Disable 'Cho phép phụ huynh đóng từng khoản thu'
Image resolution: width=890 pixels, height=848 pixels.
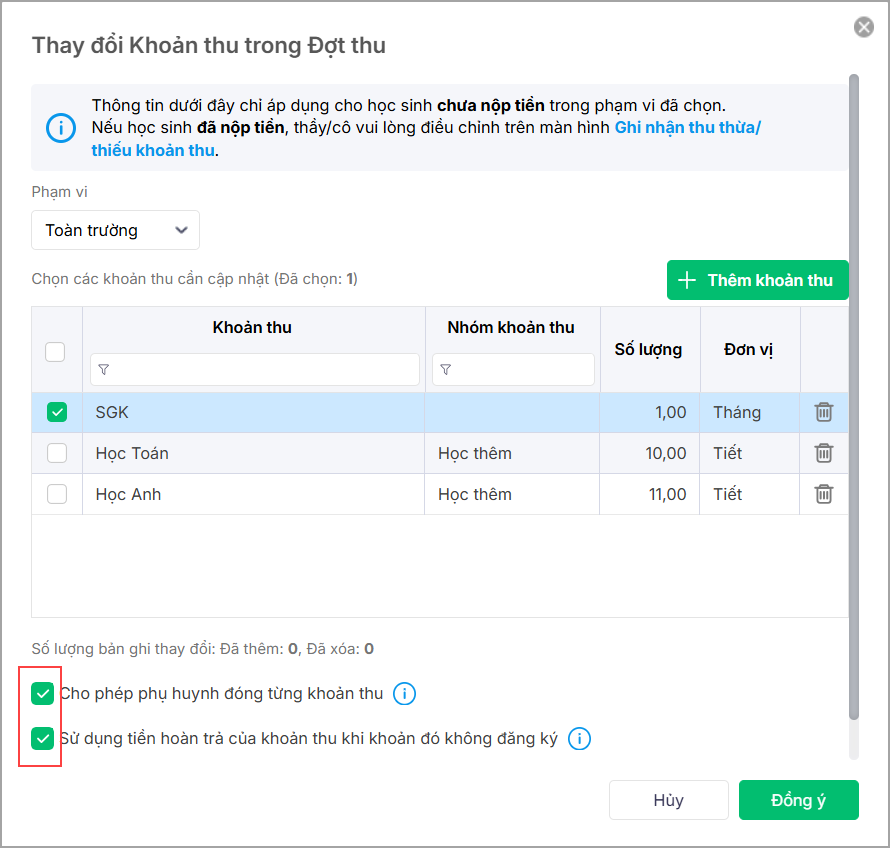pyautogui.click(x=42, y=693)
